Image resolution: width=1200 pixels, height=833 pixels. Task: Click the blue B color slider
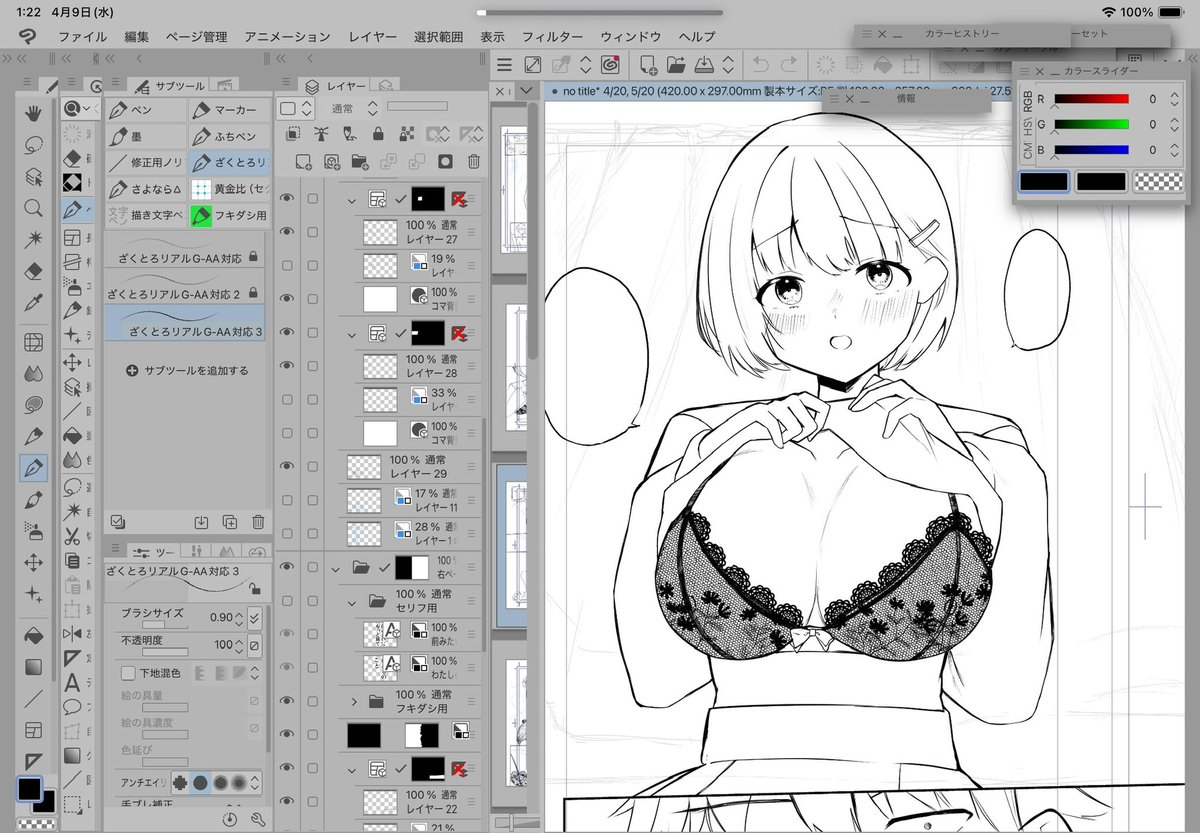(x=1091, y=150)
